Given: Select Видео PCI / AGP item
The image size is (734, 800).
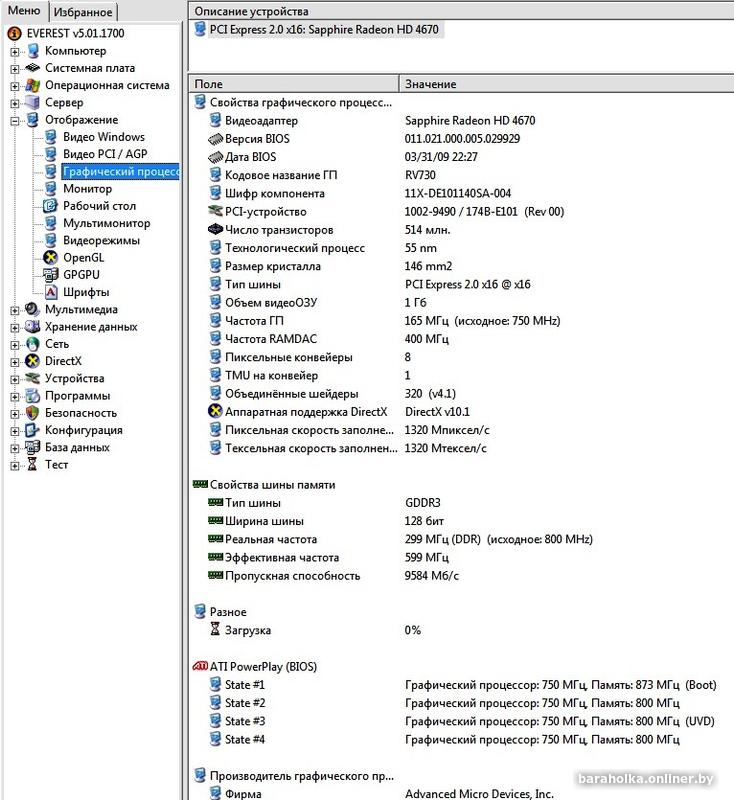Looking at the screenshot, I should tap(105, 154).
